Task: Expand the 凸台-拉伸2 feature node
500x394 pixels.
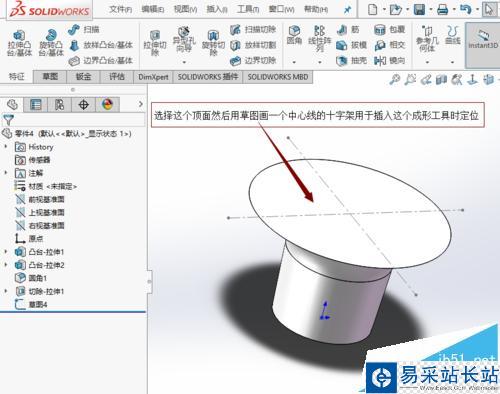Action: 6,265
